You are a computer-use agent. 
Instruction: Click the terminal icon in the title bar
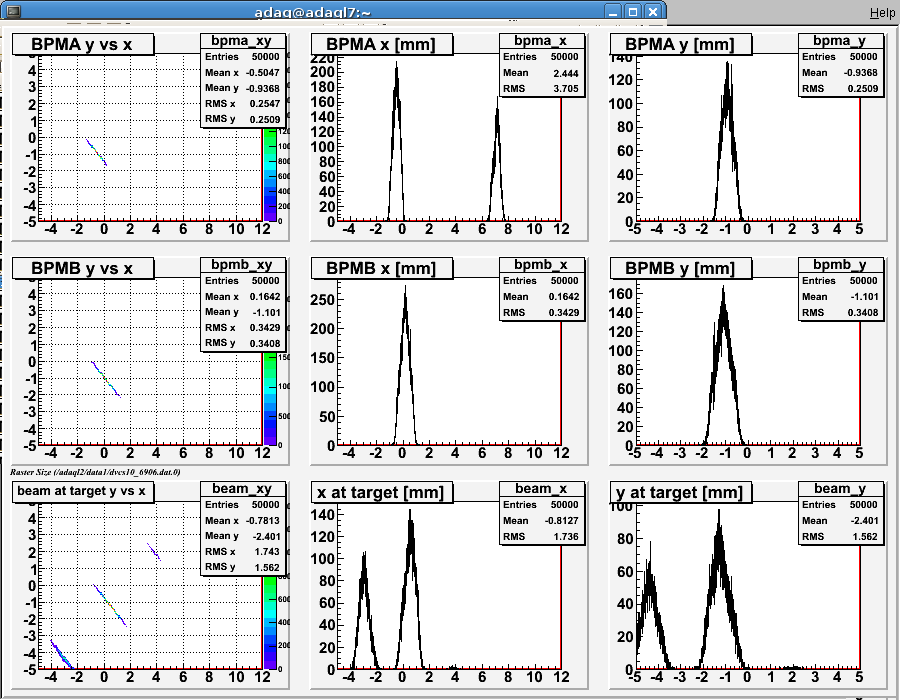[13, 11]
